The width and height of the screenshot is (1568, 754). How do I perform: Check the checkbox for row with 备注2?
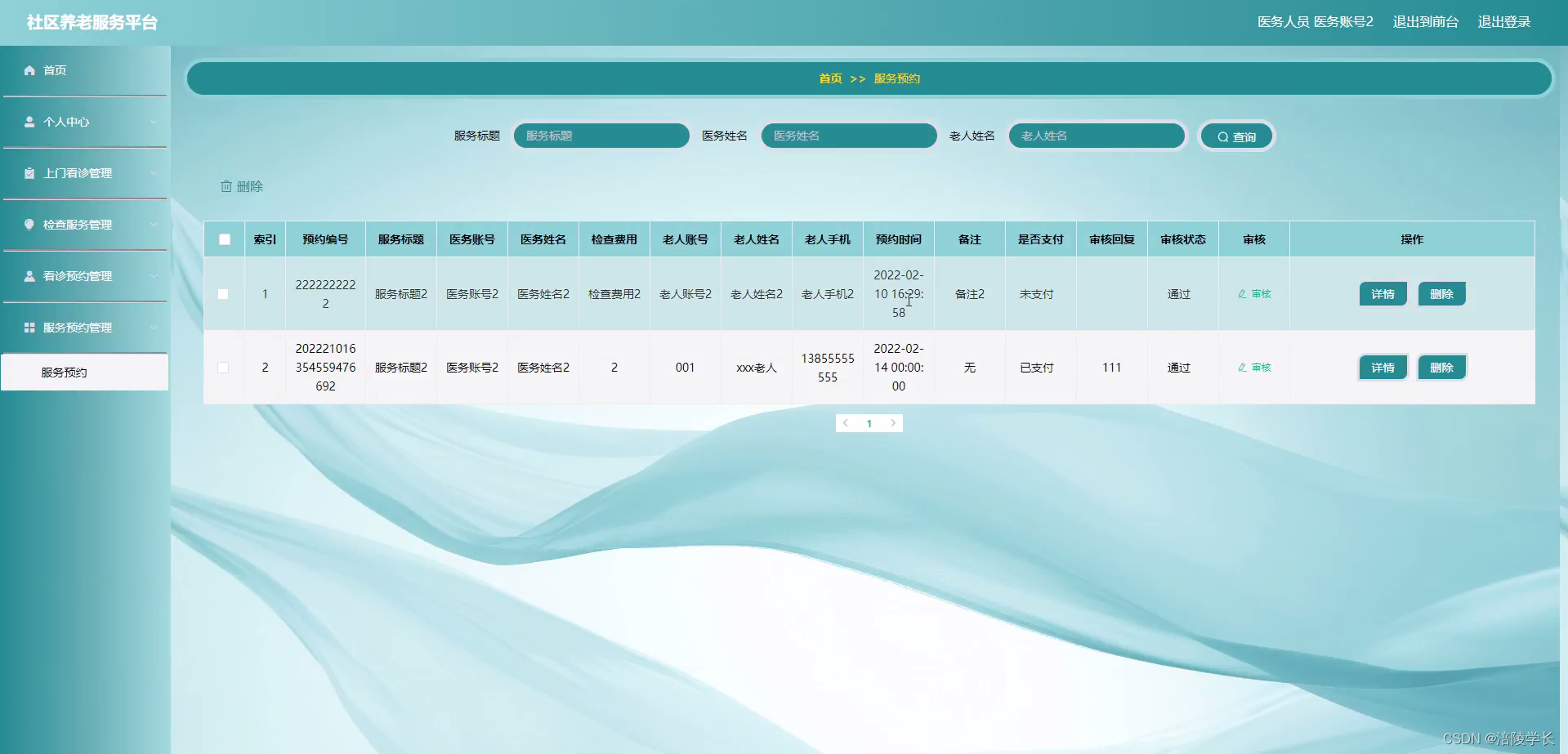pyautogui.click(x=224, y=293)
